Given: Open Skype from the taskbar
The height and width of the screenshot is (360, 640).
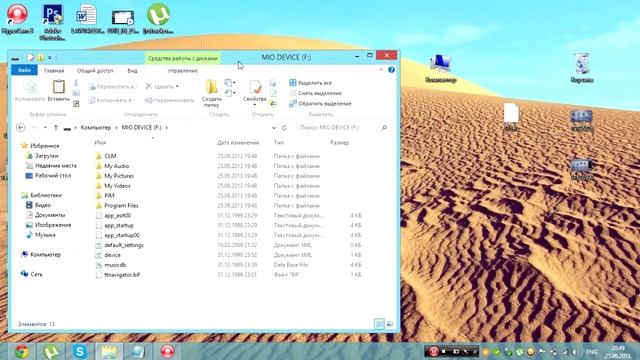Looking at the screenshot, I should (x=80, y=351).
